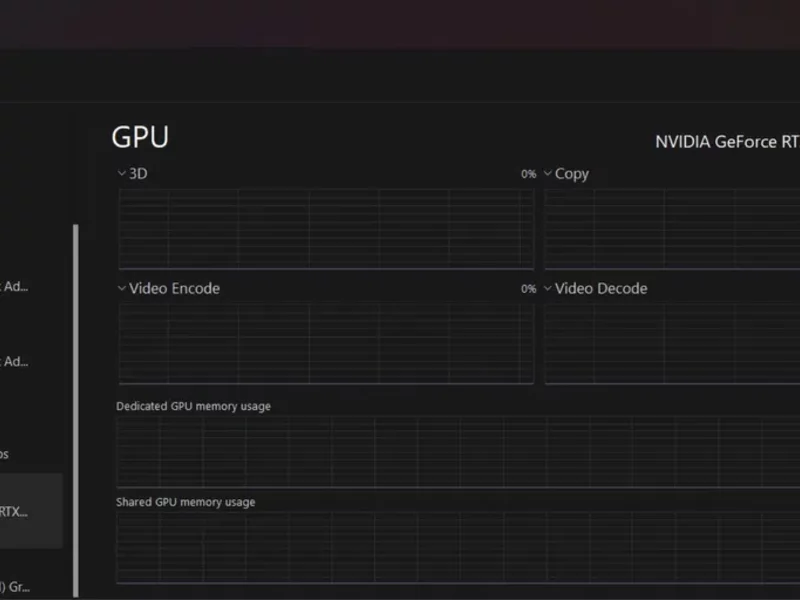Click the GPU page heading
800x600 pixels.
(140, 138)
